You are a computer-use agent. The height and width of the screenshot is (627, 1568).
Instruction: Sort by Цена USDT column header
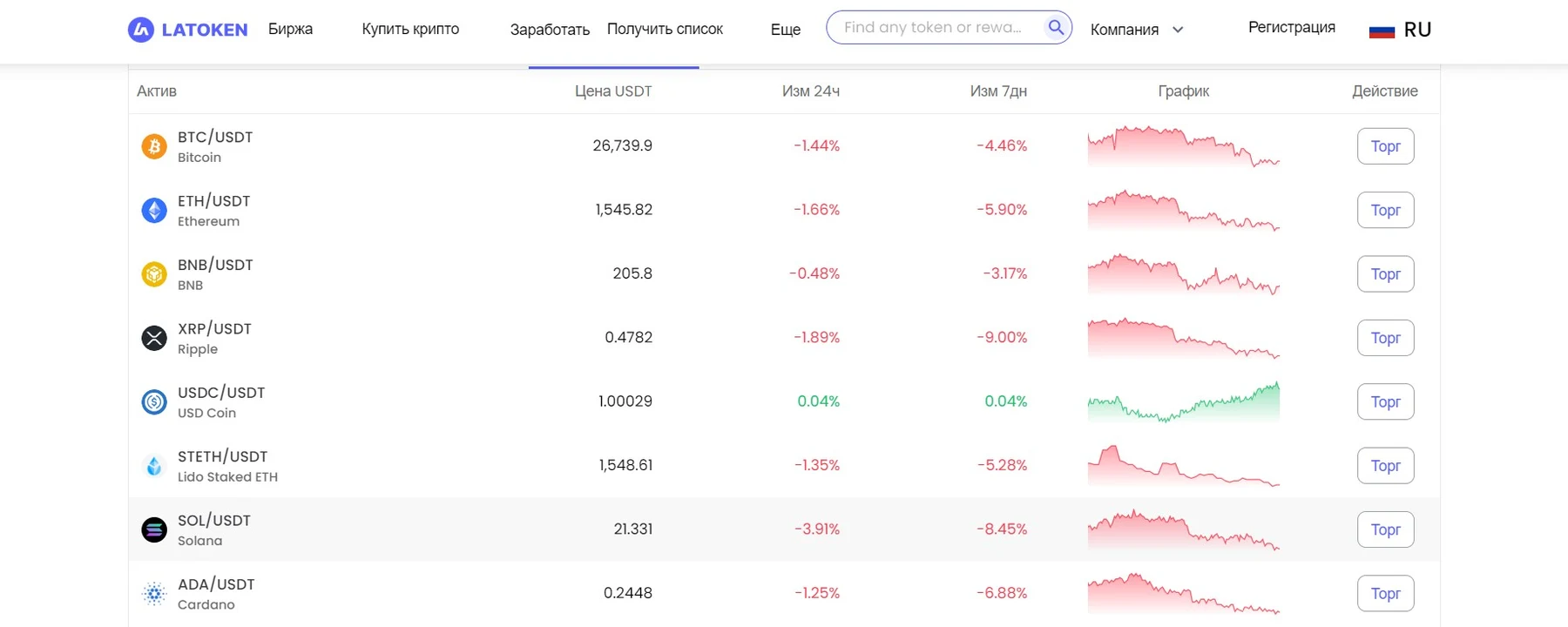tap(613, 91)
